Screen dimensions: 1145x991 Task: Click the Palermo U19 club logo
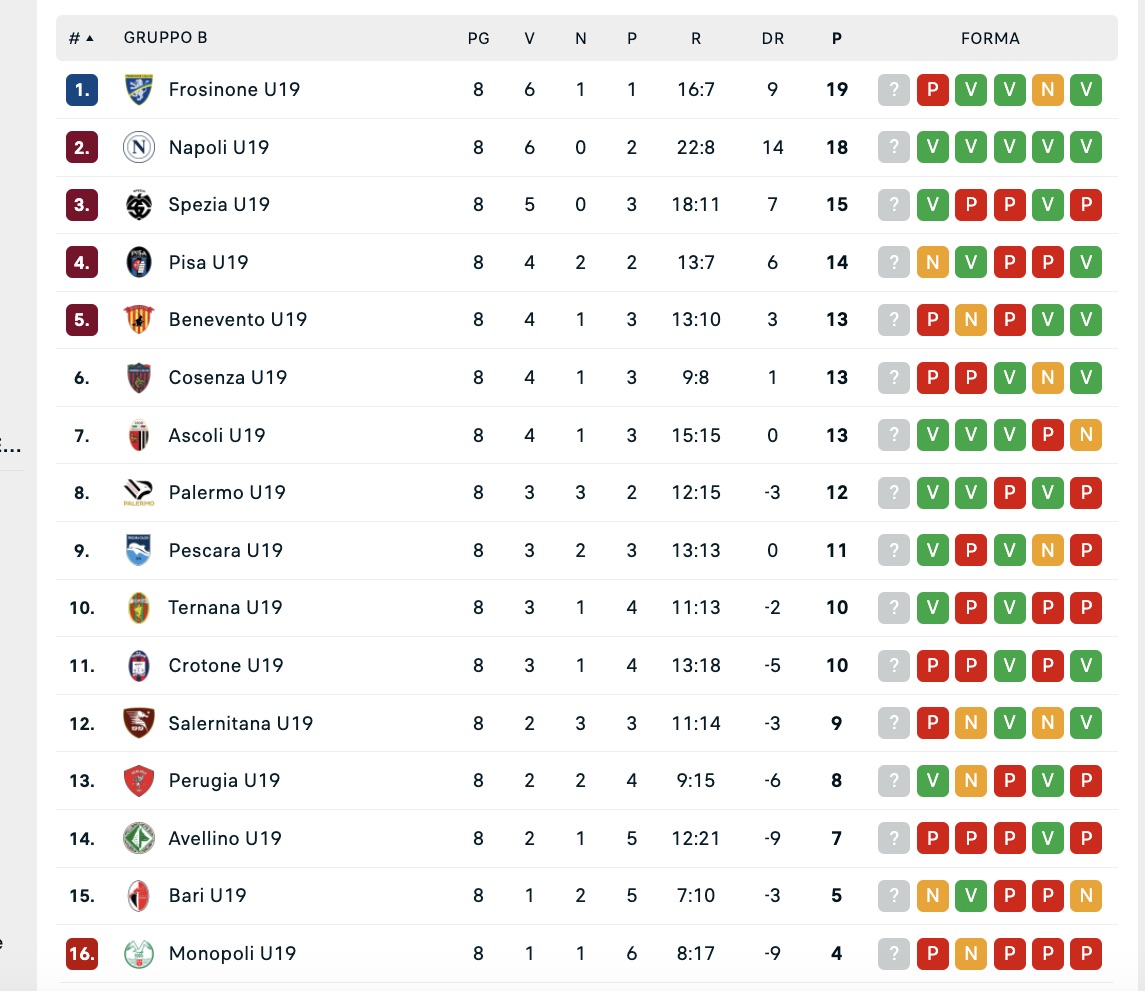(x=139, y=493)
